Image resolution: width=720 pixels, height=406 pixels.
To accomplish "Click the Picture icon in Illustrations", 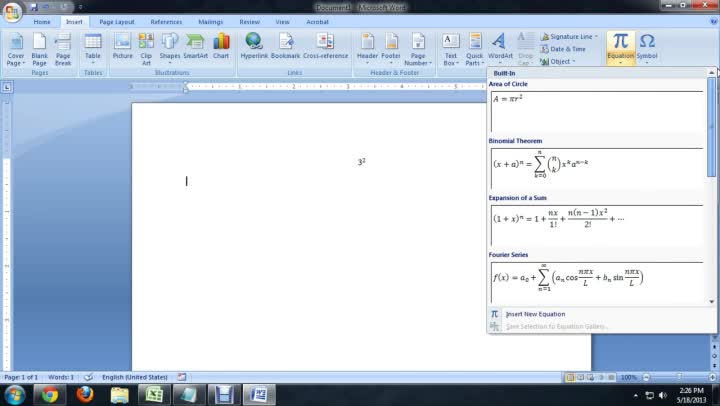I will tap(122, 45).
